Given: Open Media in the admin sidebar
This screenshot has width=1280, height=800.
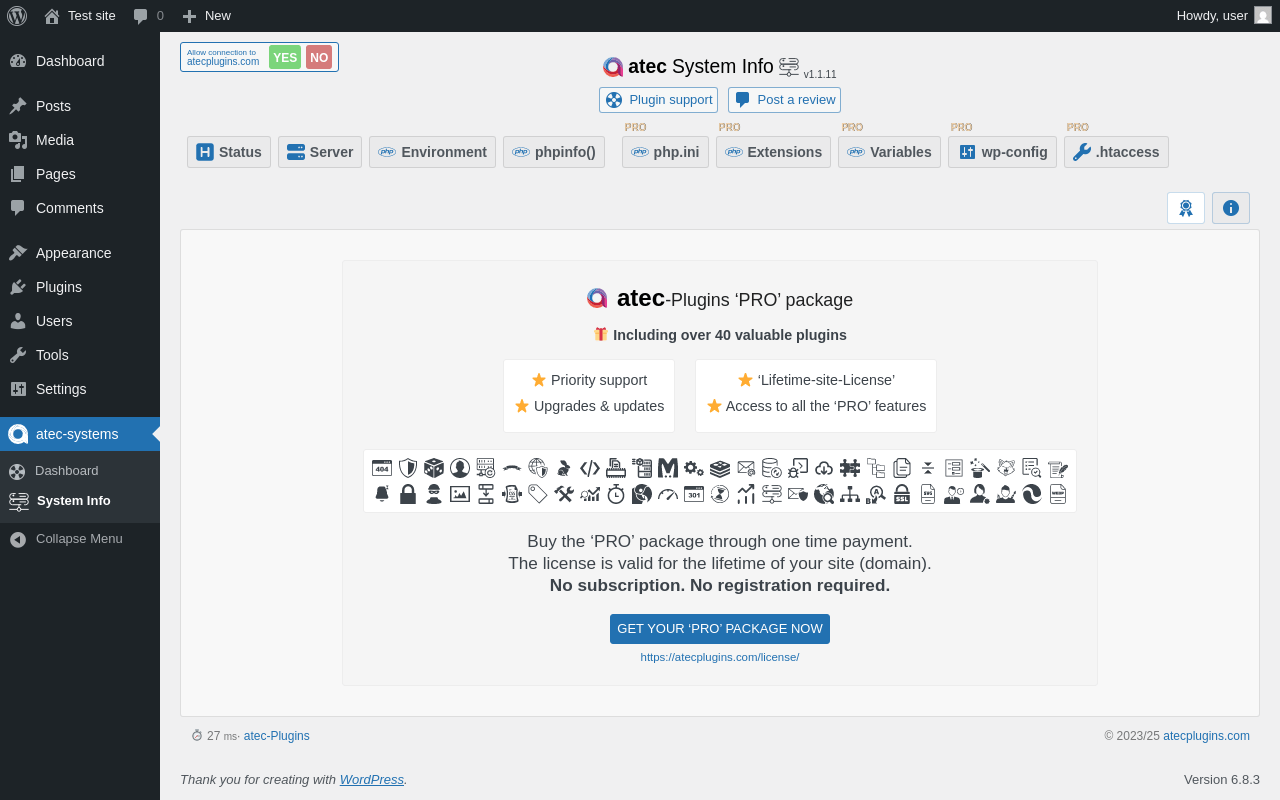Looking at the screenshot, I should [x=80, y=140].
